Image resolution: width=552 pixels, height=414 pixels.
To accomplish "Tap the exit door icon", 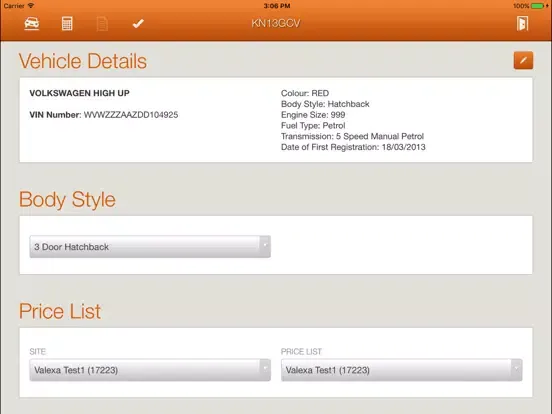I will click(522, 24).
